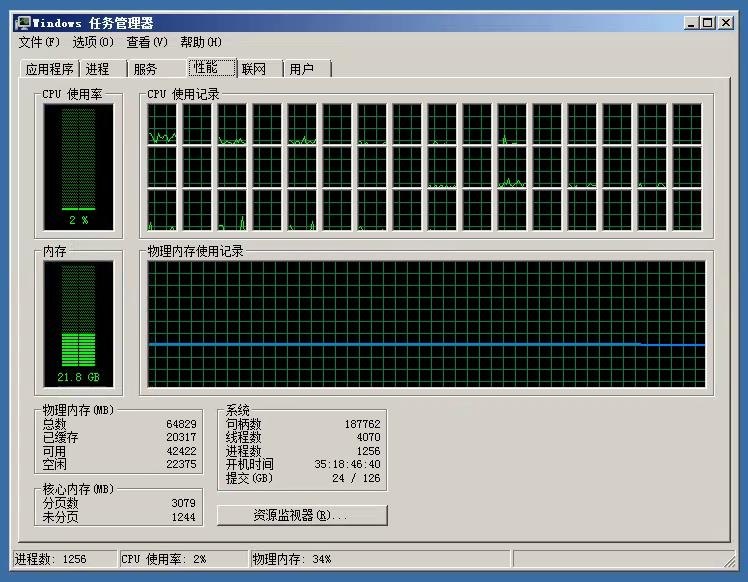Select the 服务 tab
Image resolution: width=748 pixels, height=582 pixels.
(145, 69)
